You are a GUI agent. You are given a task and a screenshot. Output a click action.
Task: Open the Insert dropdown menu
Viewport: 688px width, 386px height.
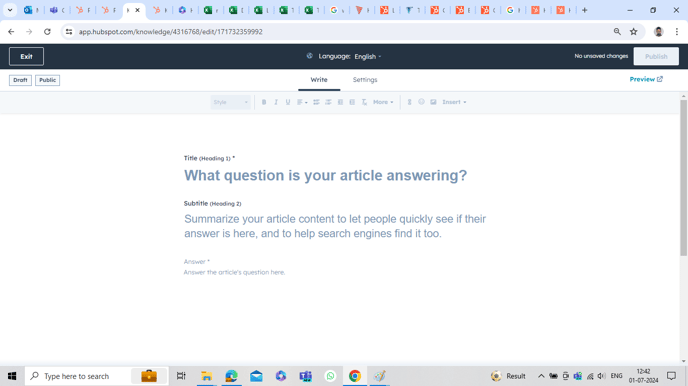(454, 102)
